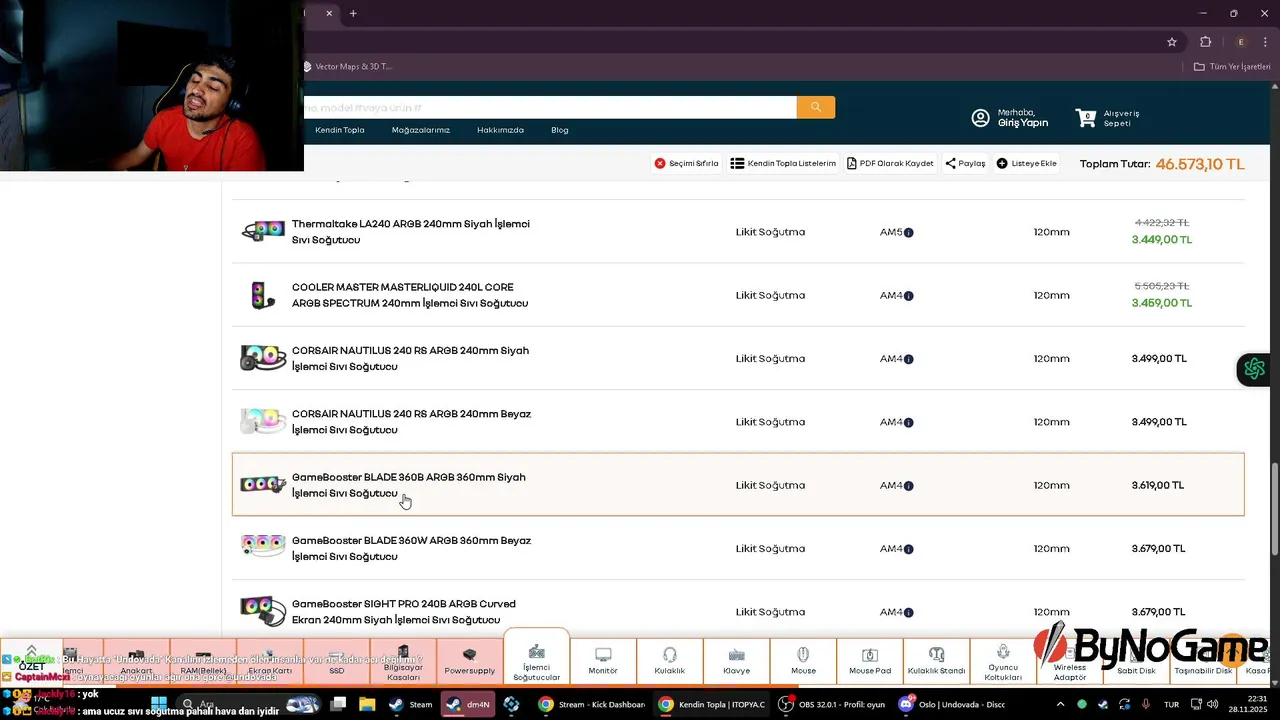
Task: Click Giriş Yapın login link
Action: 1023,123
